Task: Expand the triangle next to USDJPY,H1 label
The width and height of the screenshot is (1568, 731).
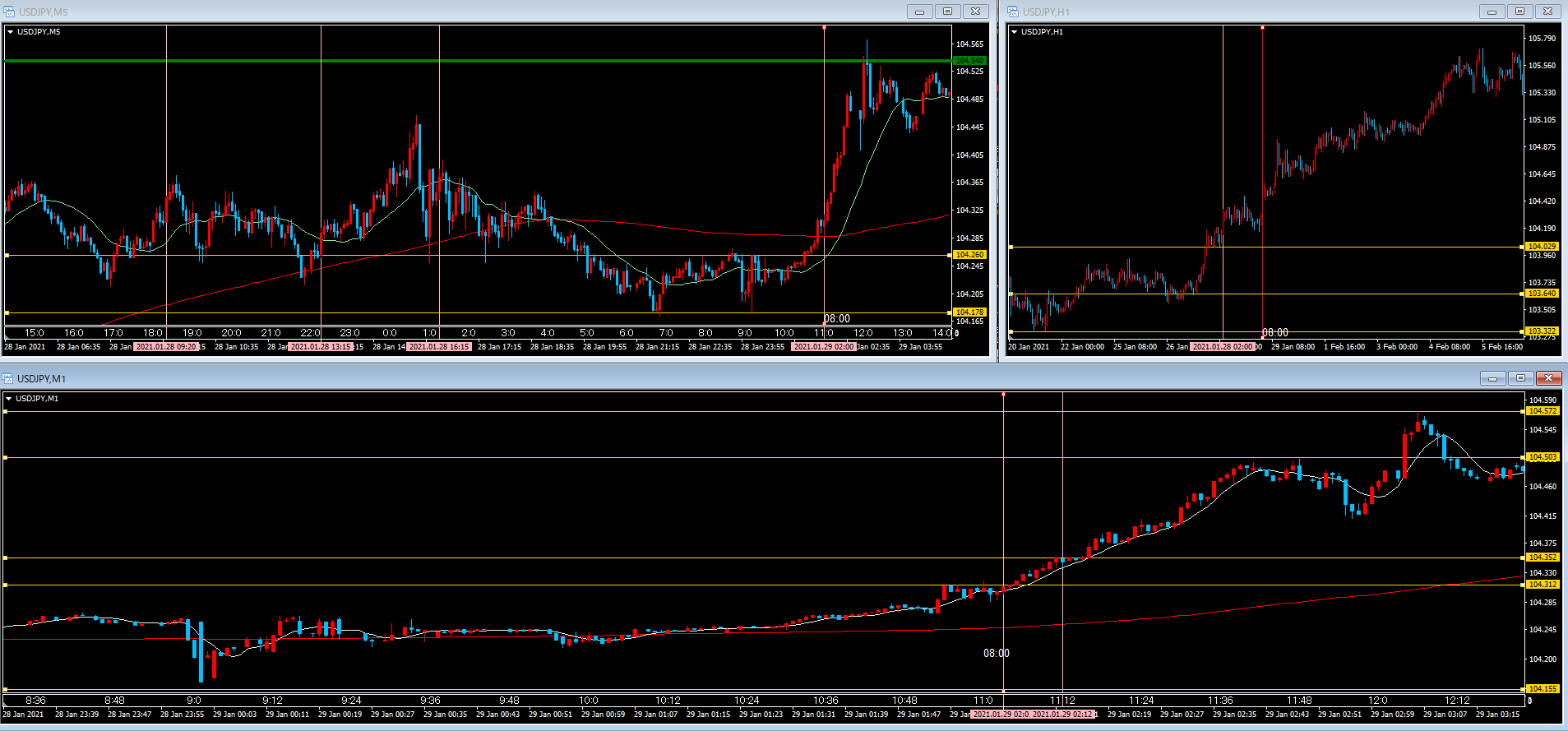Action: 1015,32
